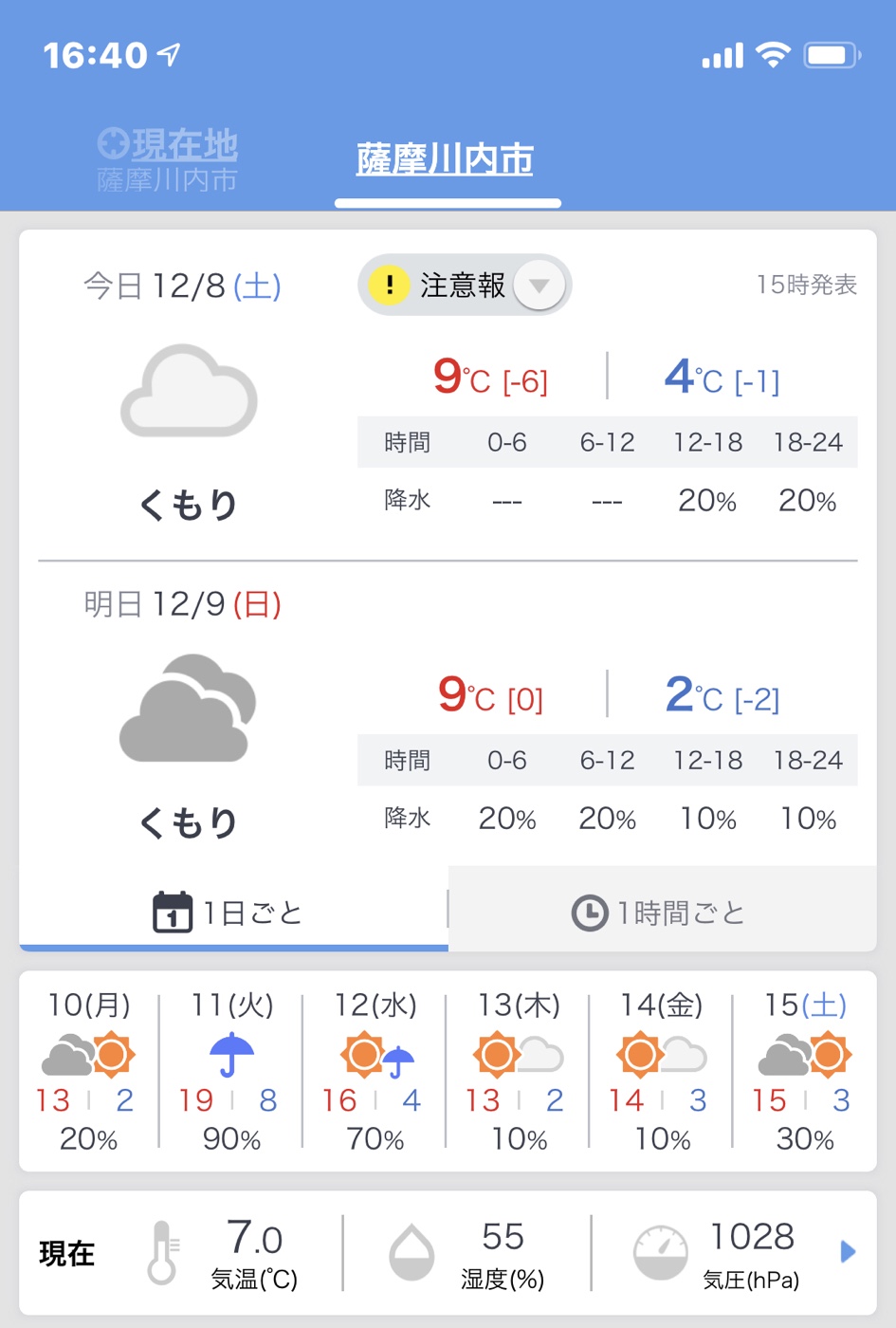
Task: Select the 薩摩川内市 city tab
Action: point(445,159)
